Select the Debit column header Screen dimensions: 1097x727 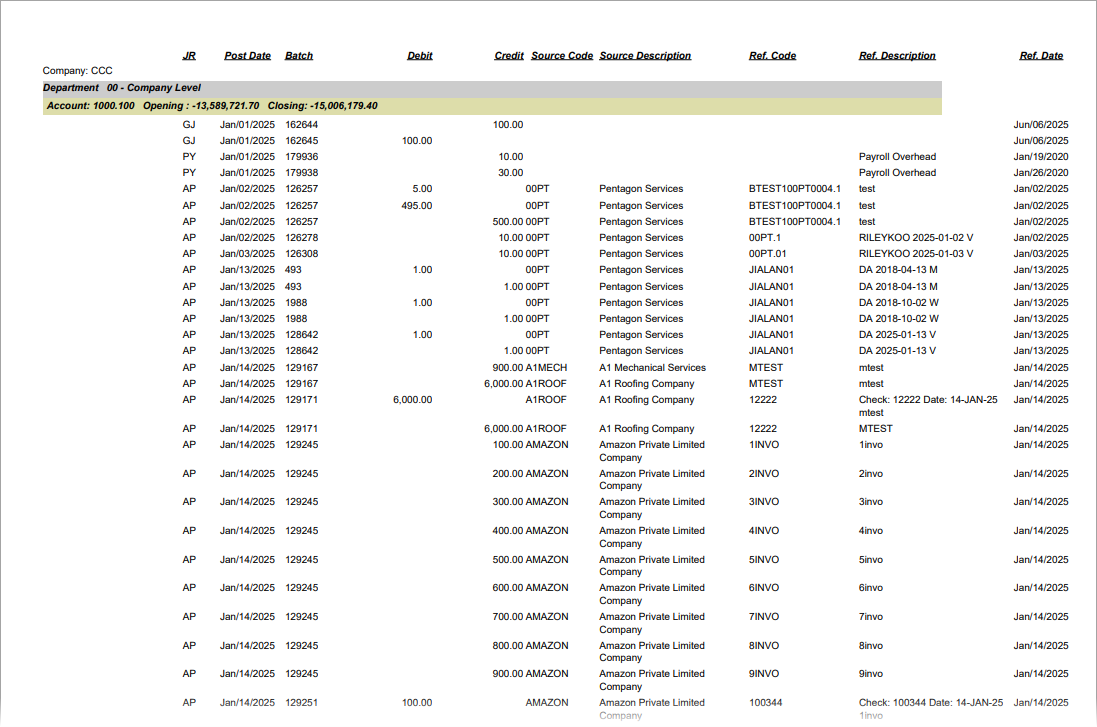tap(420, 56)
